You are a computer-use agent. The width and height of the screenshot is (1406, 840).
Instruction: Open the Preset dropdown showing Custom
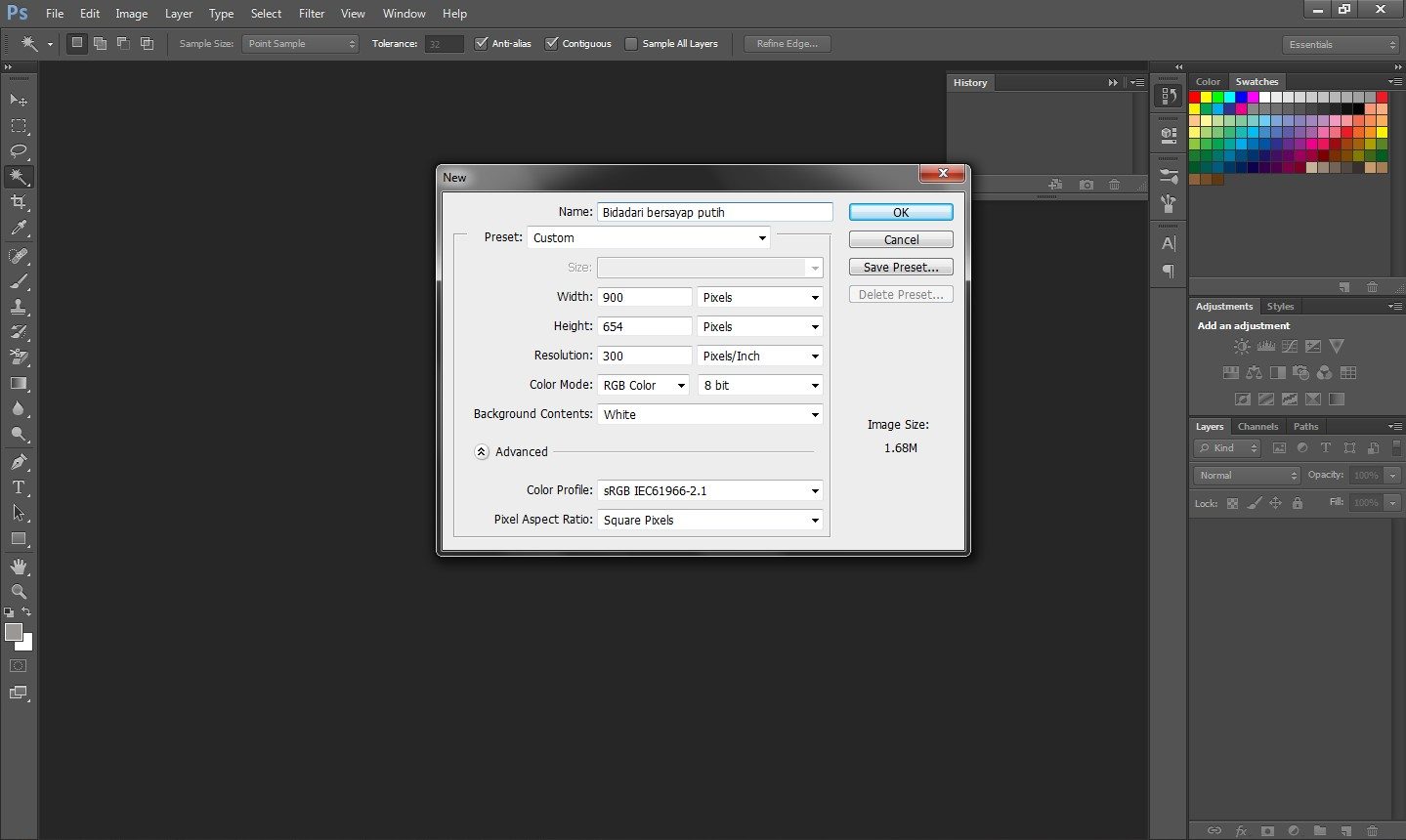click(649, 238)
